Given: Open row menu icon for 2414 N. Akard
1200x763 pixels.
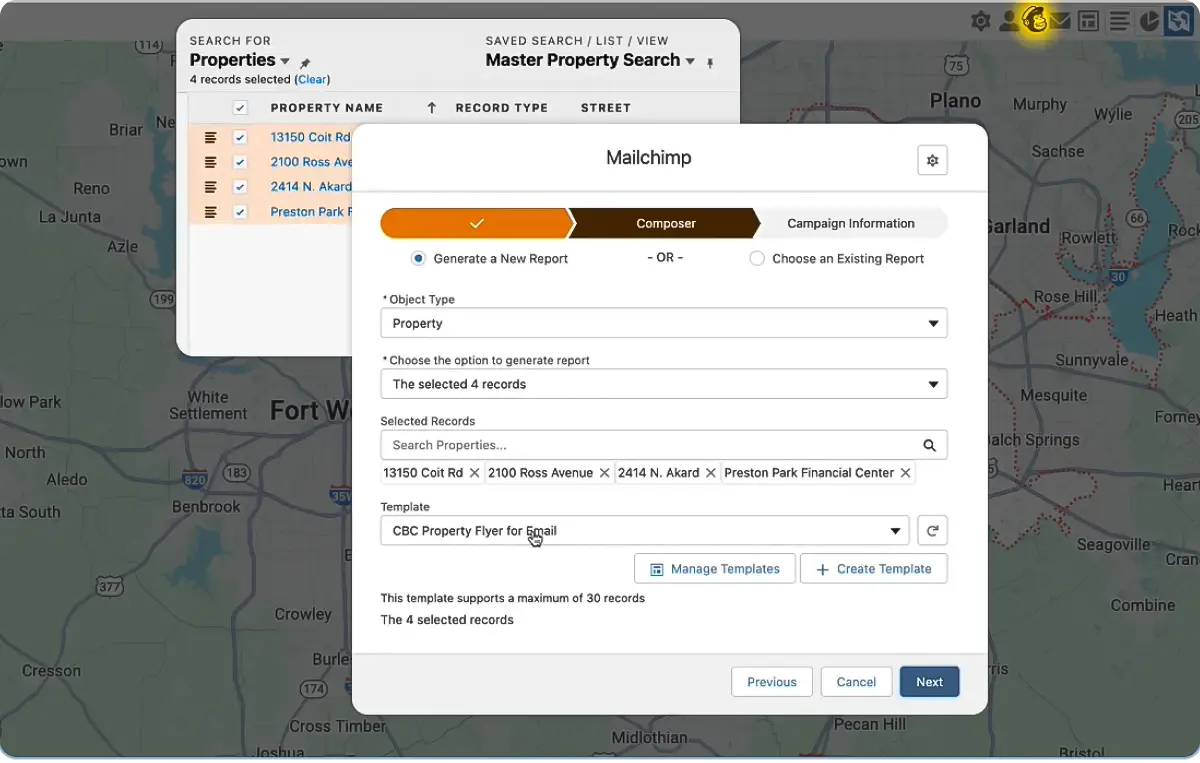Looking at the screenshot, I should [211, 187].
